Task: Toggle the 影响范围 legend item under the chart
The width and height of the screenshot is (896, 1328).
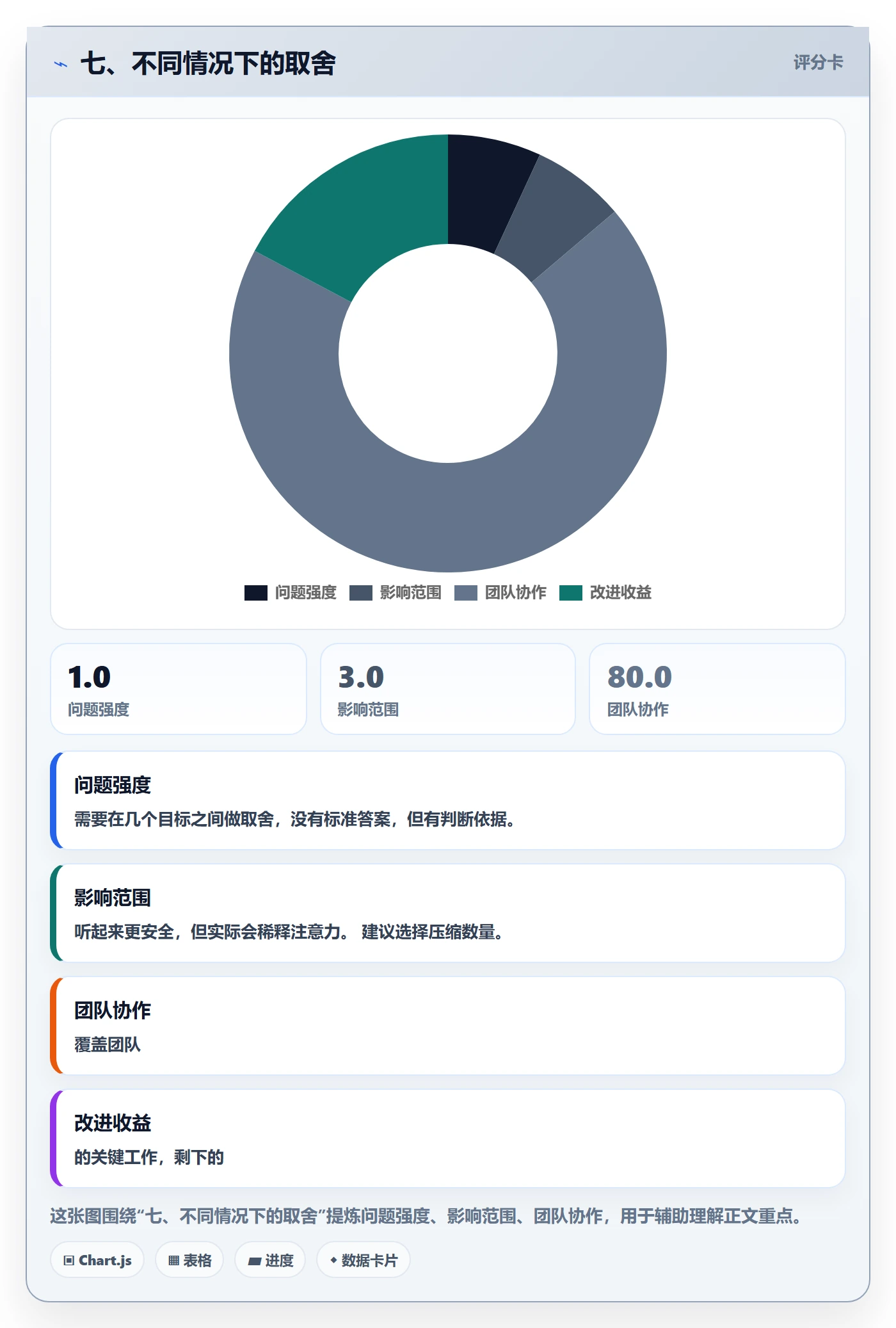Action: 396,592
